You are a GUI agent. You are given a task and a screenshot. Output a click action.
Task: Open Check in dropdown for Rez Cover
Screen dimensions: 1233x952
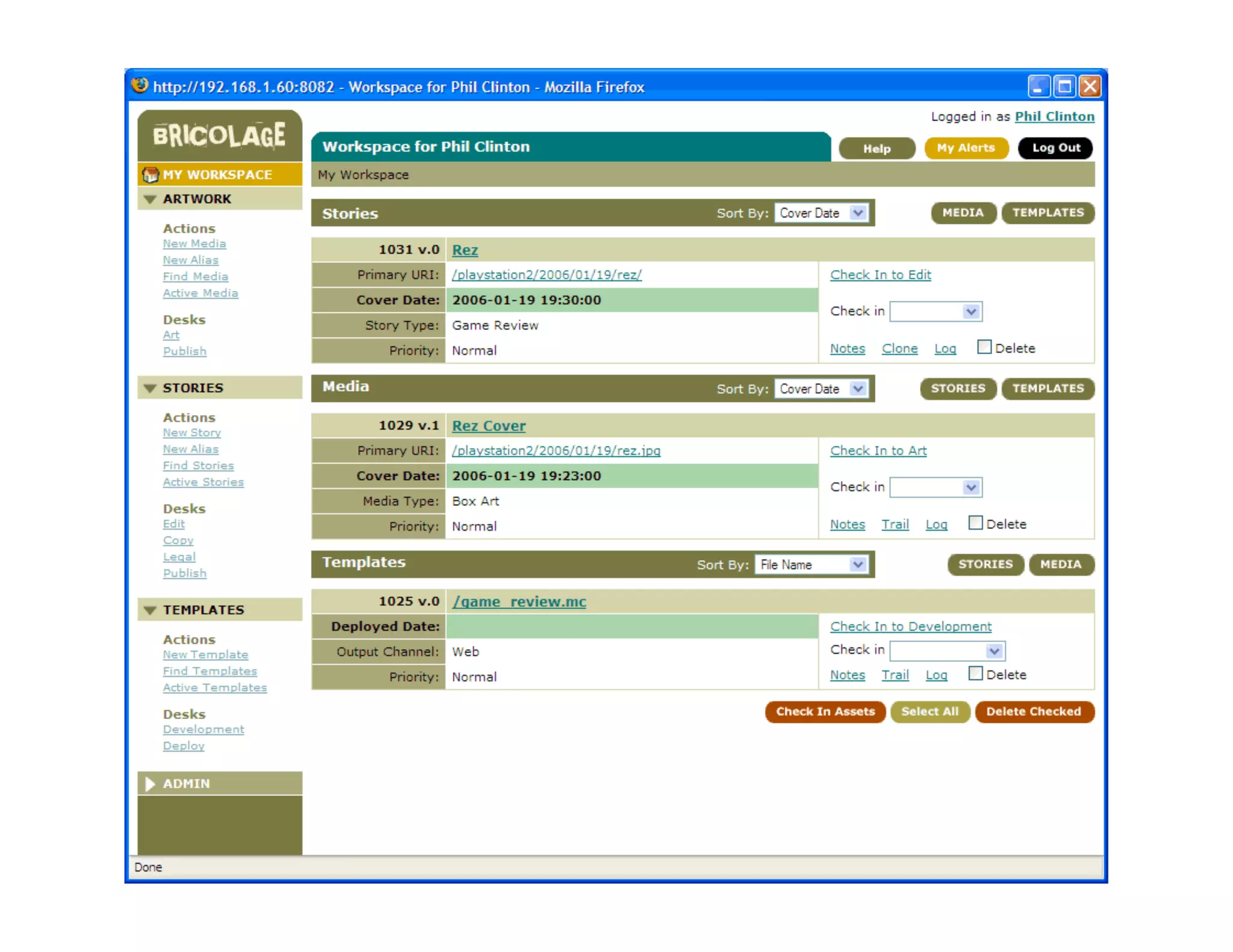[x=936, y=487]
